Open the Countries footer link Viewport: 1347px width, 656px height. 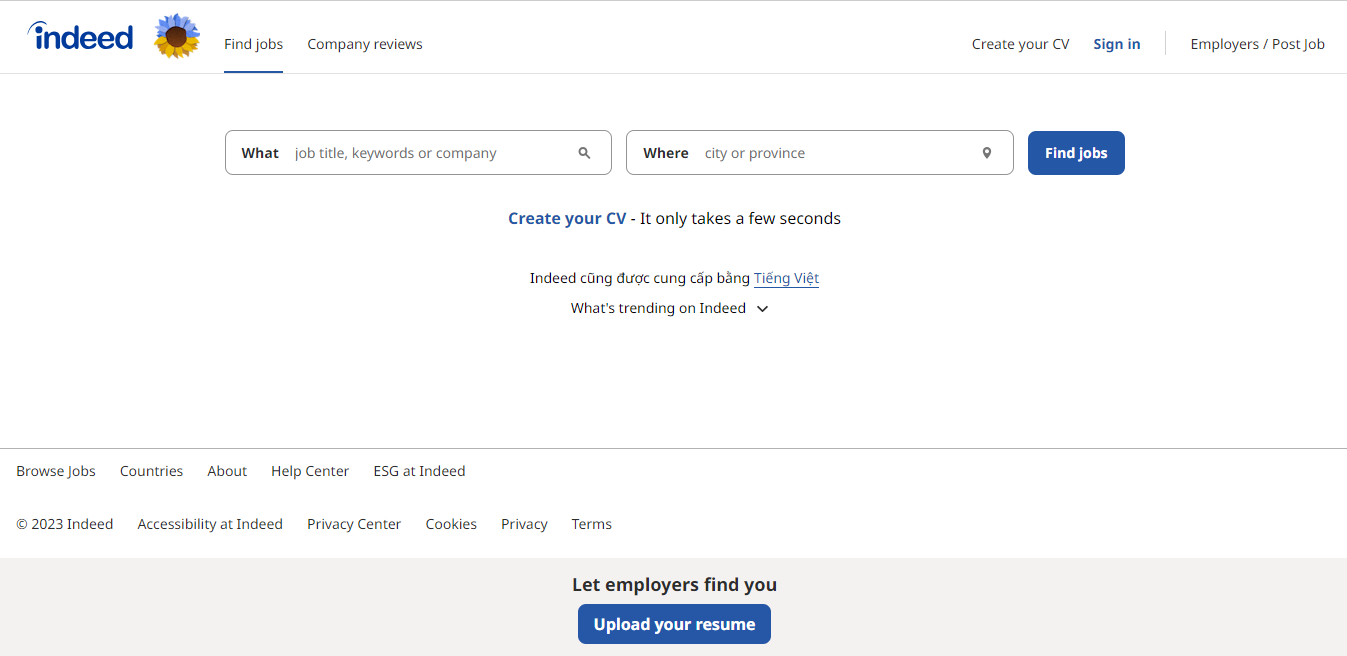(151, 471)
